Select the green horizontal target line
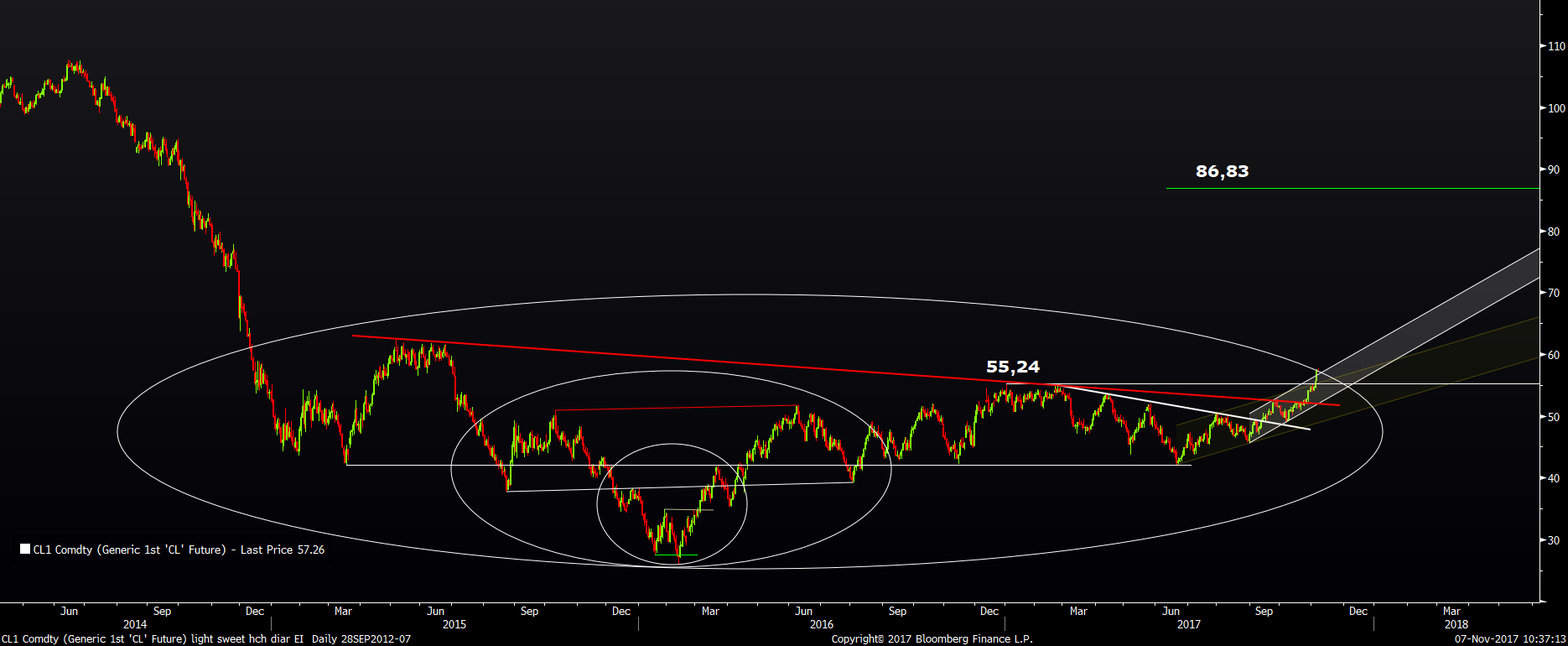The image size is (1568, 646). pos(1353,189)
